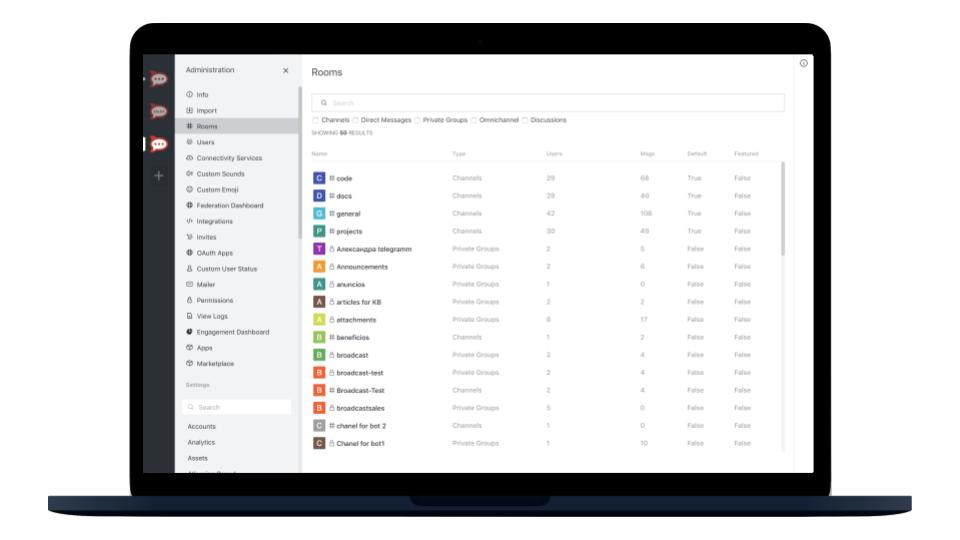
Task: Click the Marketplace cube icon
Action: 189,364
